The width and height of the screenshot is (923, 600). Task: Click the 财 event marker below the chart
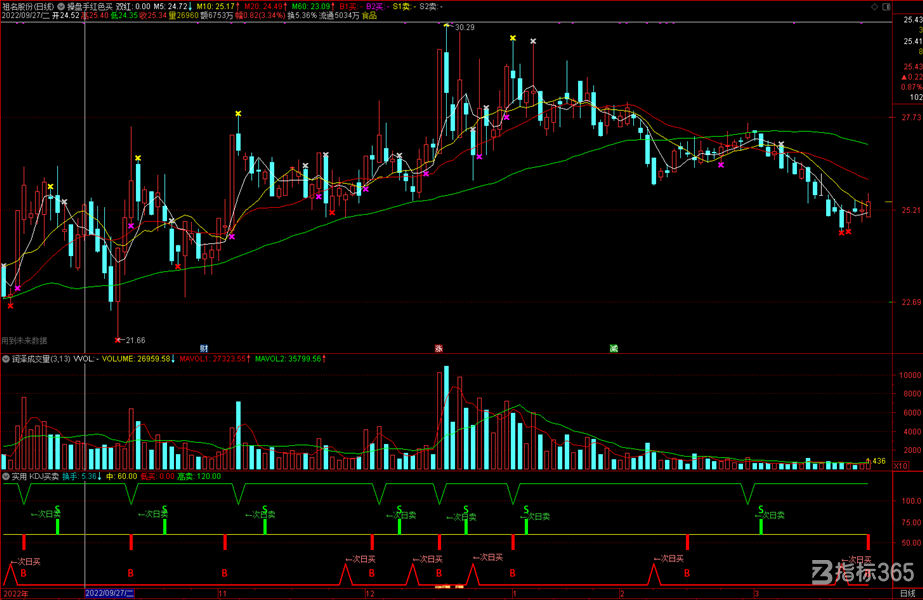[204, 349]
